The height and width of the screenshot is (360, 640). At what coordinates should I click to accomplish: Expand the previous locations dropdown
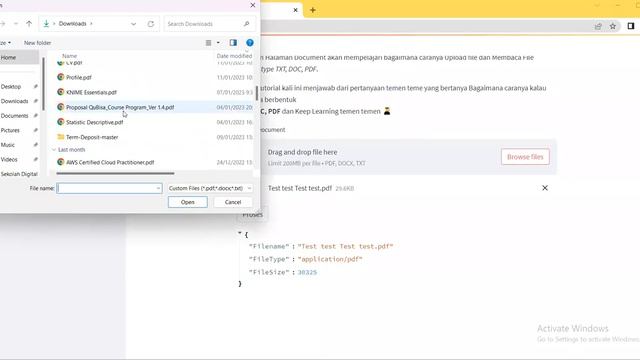[x=133, y=24]
